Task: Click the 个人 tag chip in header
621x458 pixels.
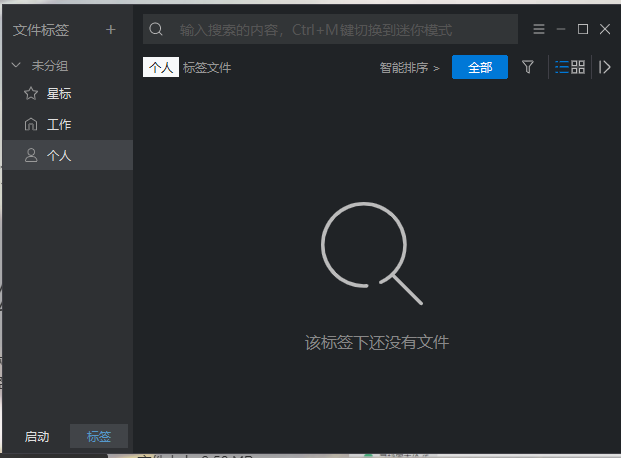Action: [x=161, y=68]
